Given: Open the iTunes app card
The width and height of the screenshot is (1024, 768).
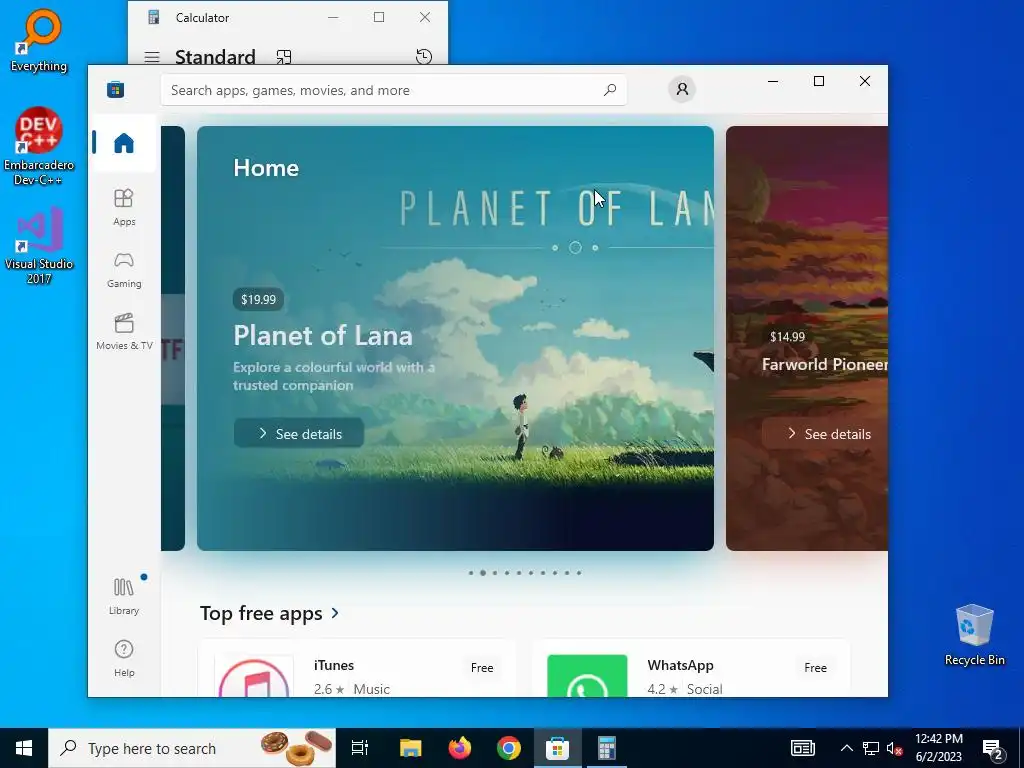Looking at the screenshot, I should click(x=357, y=669).
